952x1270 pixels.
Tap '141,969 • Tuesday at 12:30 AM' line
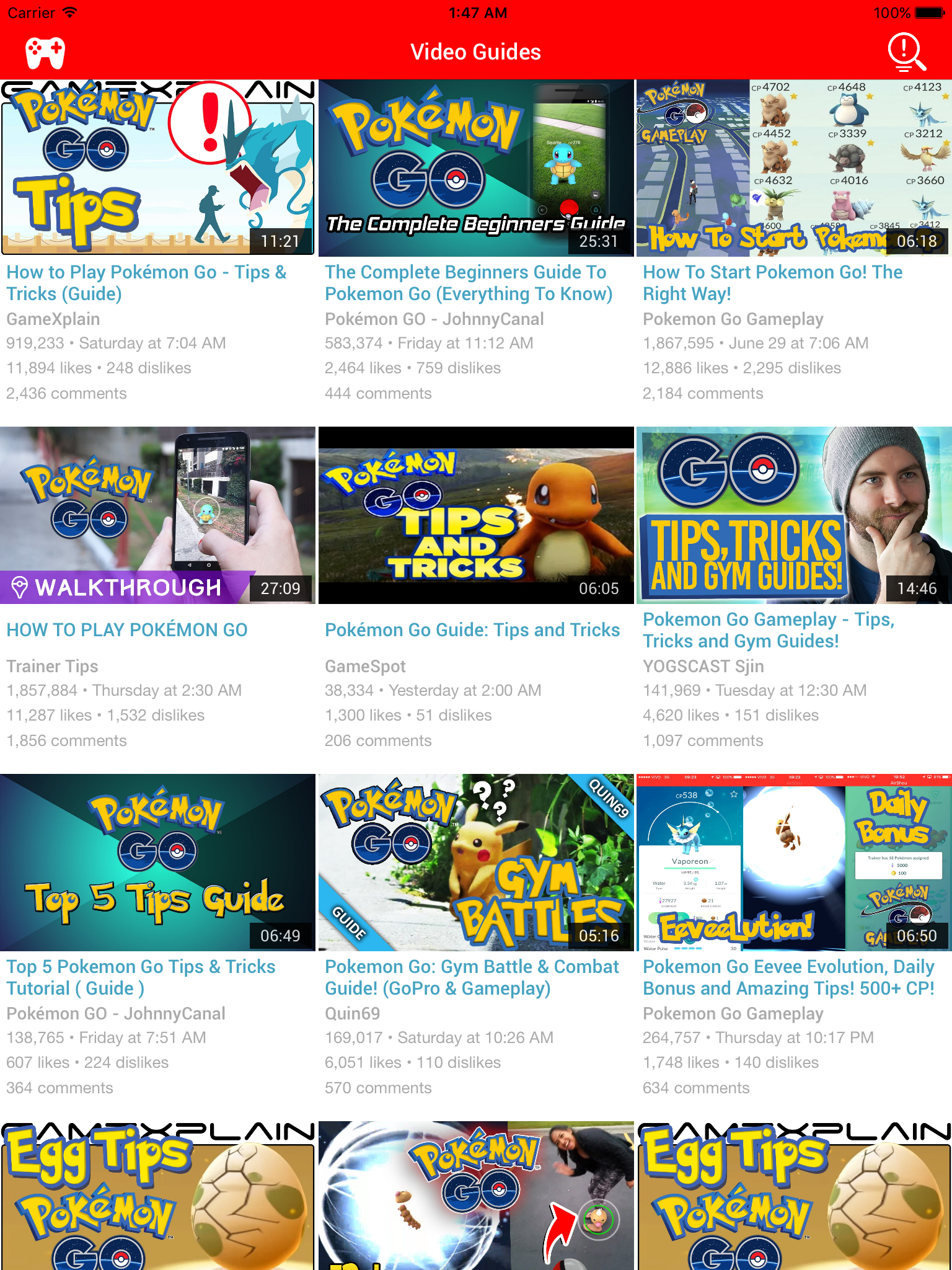click(x=755, y=691)
